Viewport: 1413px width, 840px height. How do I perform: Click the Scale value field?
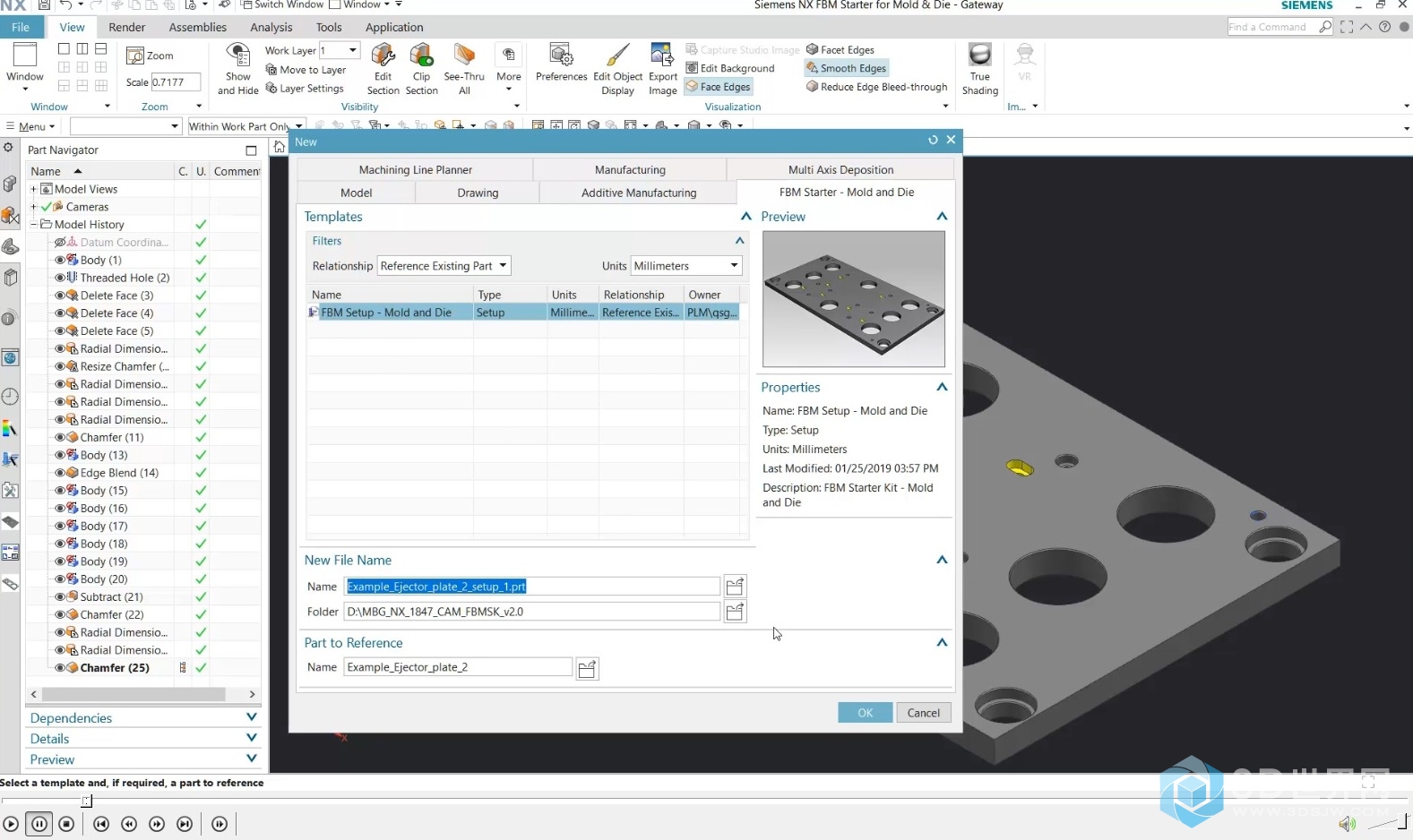tap(174, 82)
